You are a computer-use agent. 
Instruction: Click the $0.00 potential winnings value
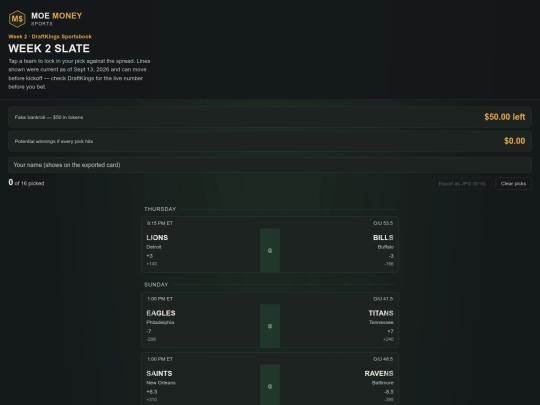[x=515, y=141]
